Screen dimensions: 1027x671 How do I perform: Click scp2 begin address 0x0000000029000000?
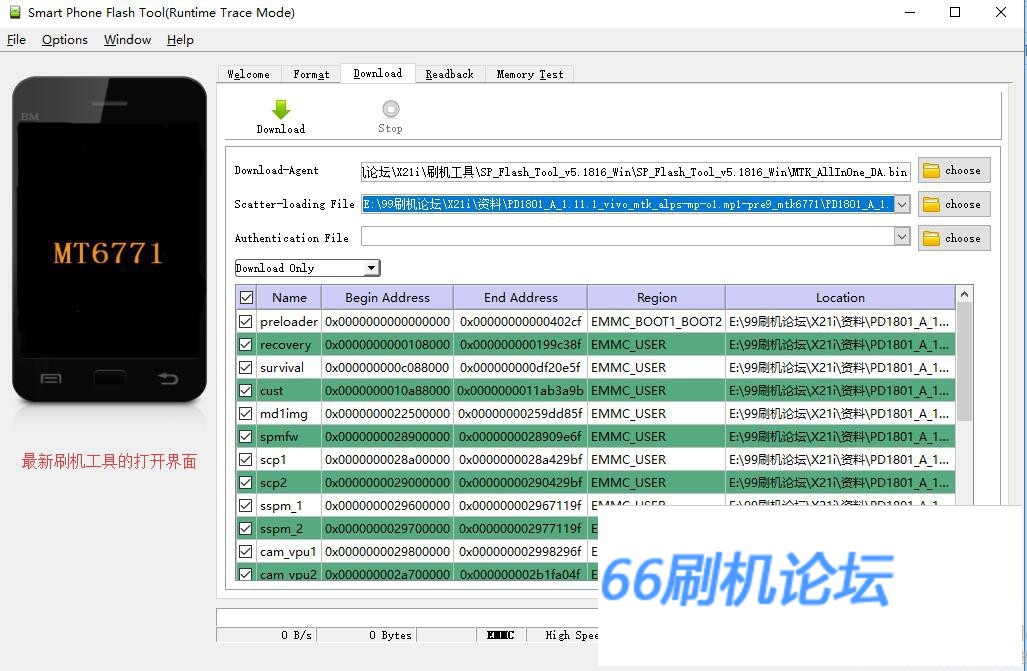click(387, 482)
